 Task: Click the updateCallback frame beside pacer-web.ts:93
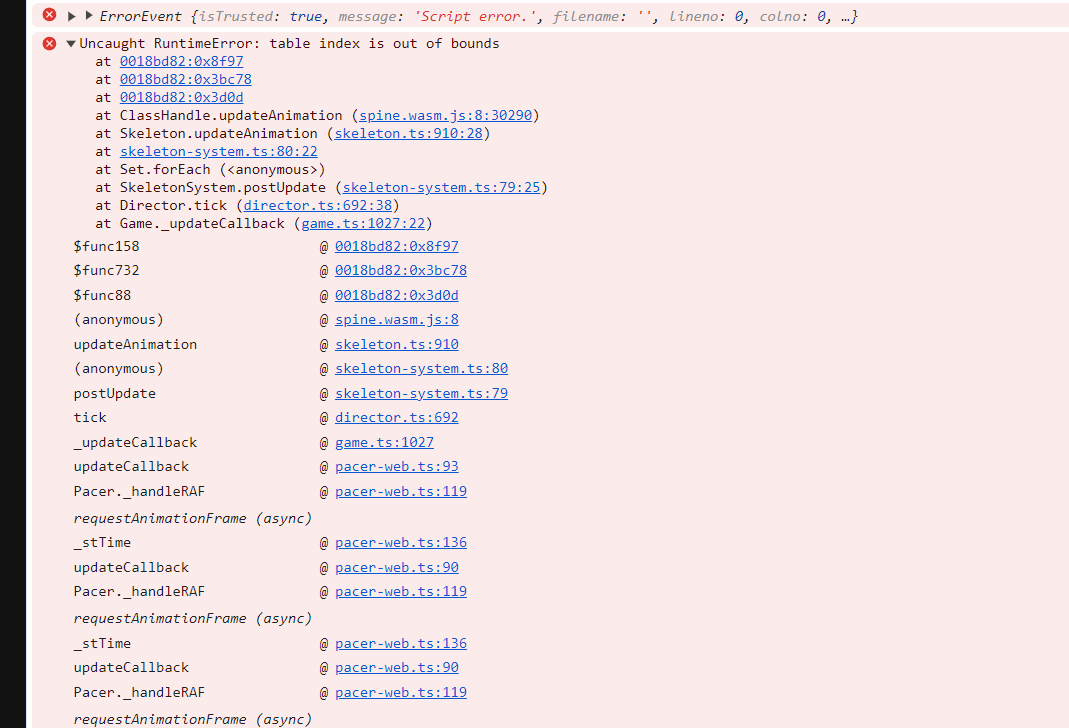point(131,466)
